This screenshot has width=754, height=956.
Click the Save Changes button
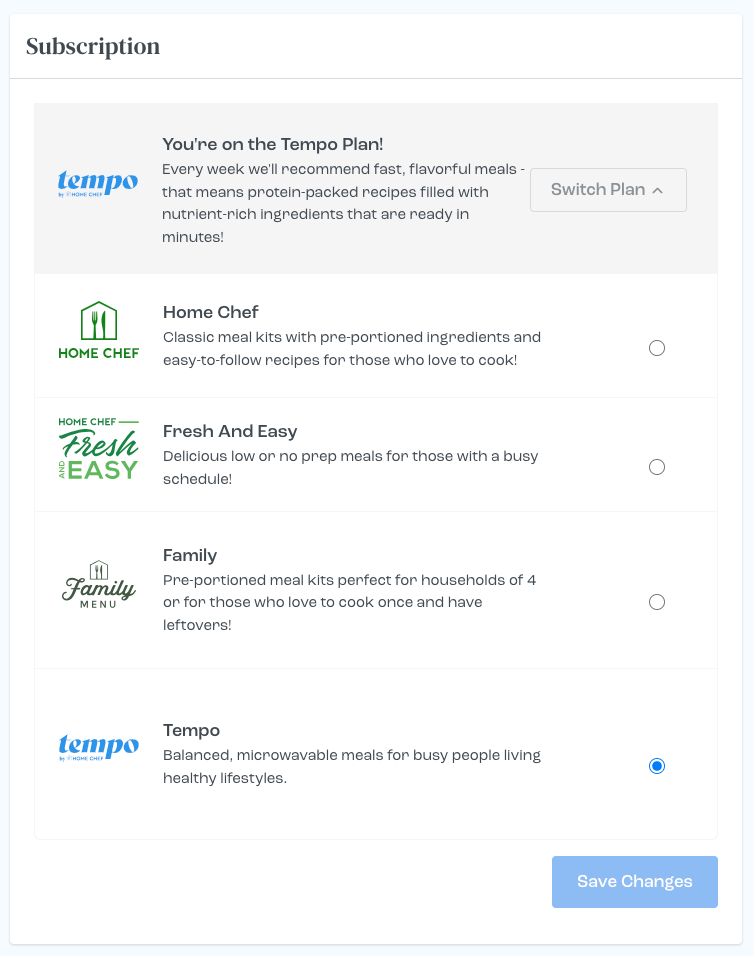coord(634,881)
